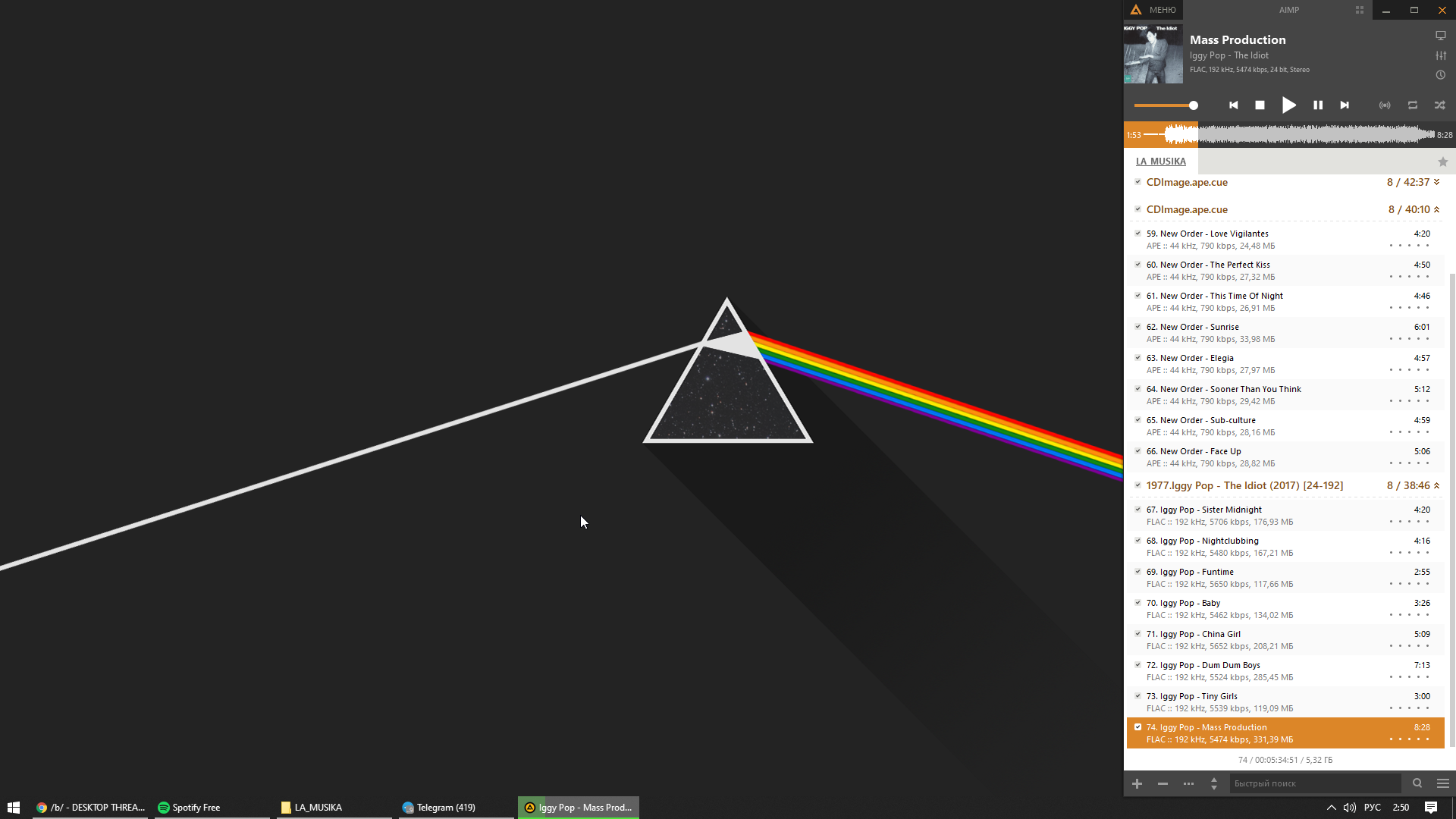Rate track 59 Love Vigilantes with dots
The width and height of the screenshot is (1456, 819).
(1409, 246)
